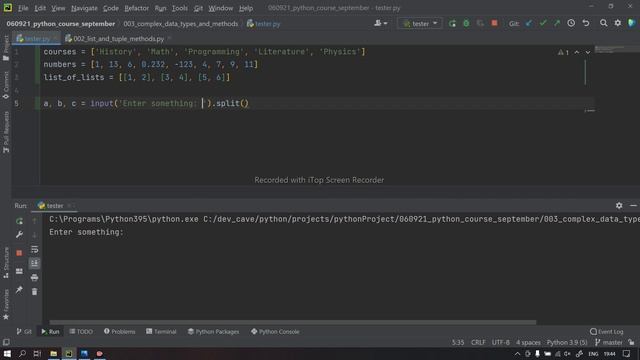Open the Terminal tool window
This screenshot has height=360, width=640.
click(x=161, y=331)
